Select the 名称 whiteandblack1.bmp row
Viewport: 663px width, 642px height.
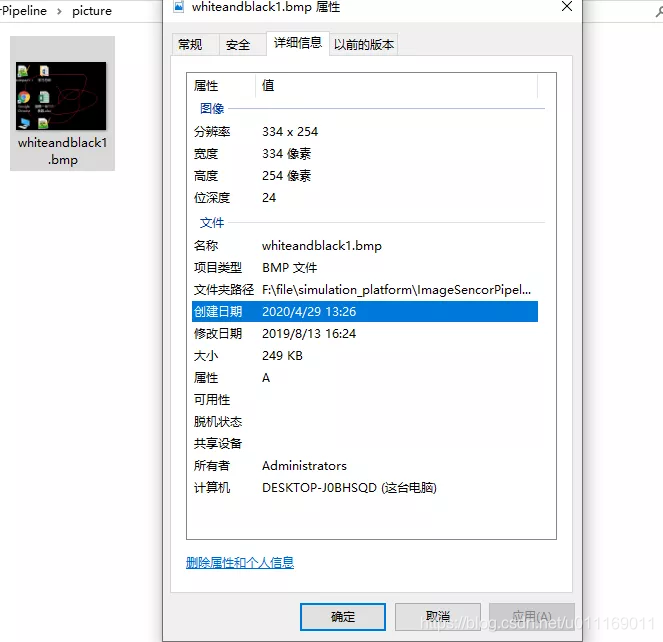click(x=365, y=246)
